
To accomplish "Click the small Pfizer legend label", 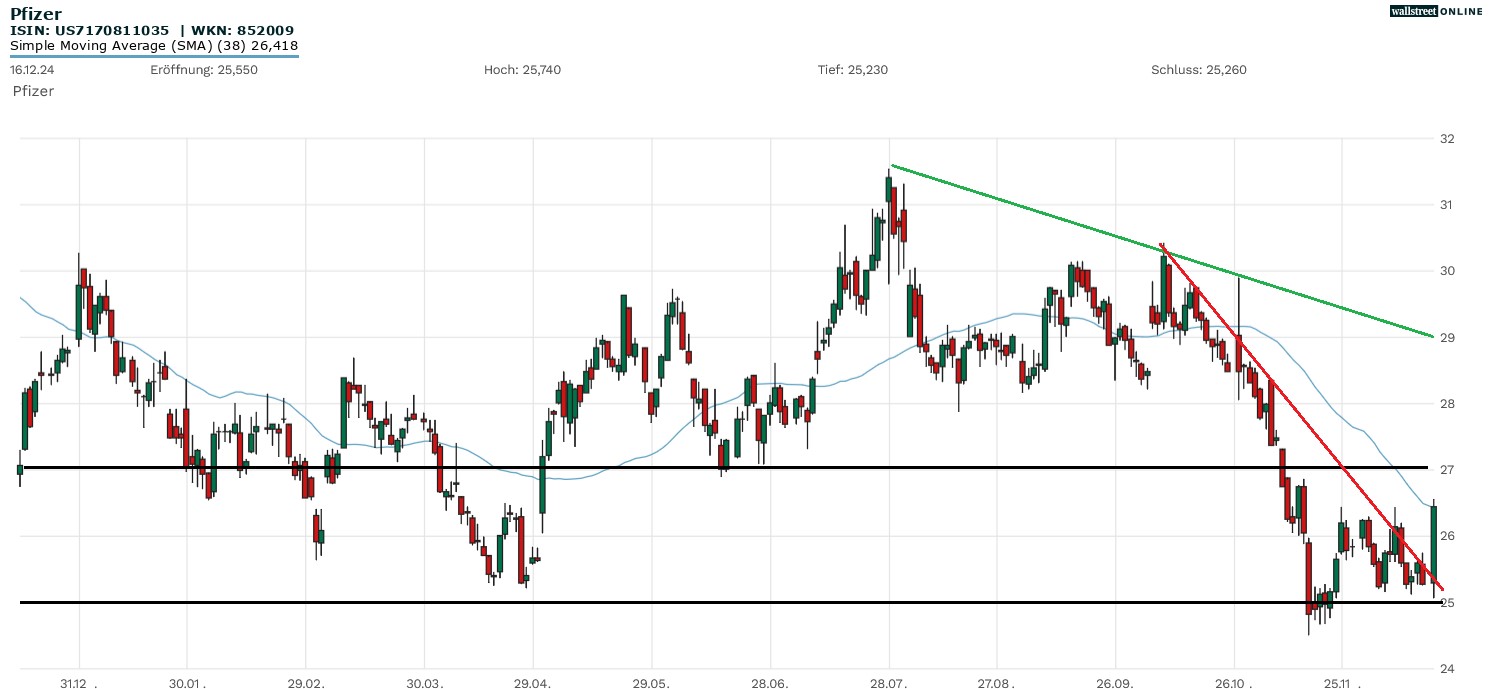I will tap(33, 91).
